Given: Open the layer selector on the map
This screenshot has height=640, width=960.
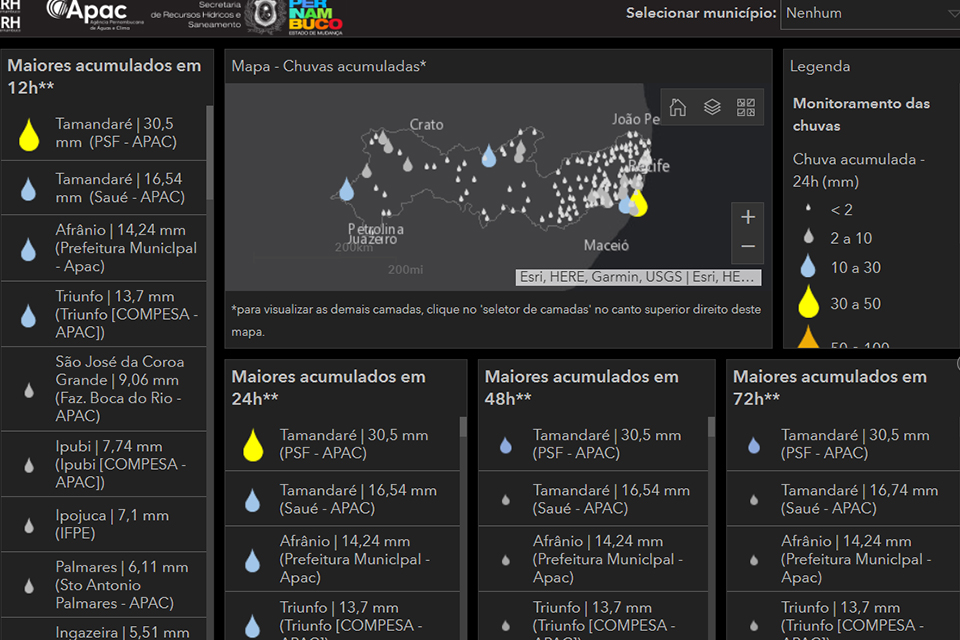Looking at the screenshot, I should [x=711, y=107].
